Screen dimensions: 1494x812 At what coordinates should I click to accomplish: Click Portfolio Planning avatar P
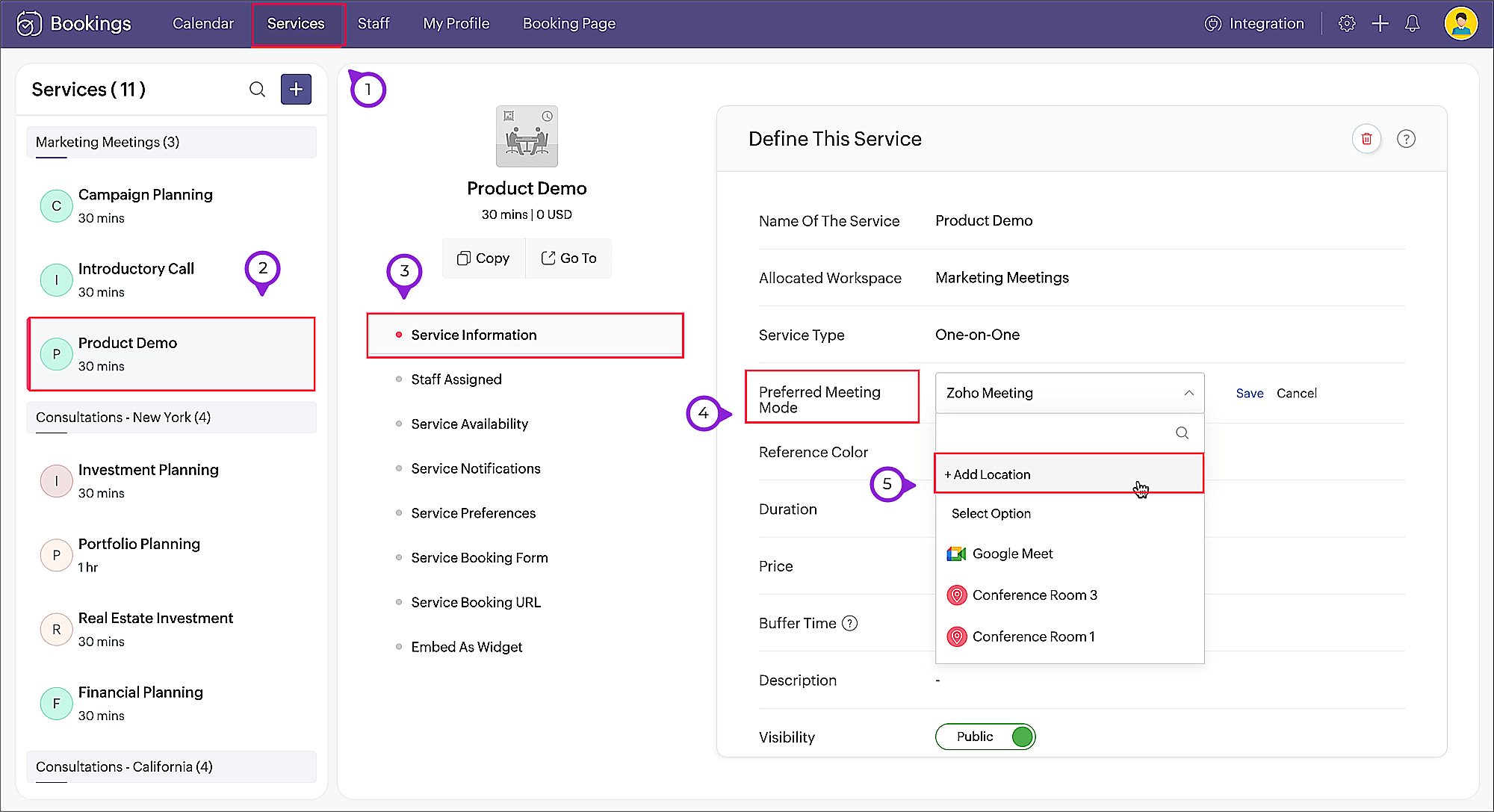(x=56, y=555)
